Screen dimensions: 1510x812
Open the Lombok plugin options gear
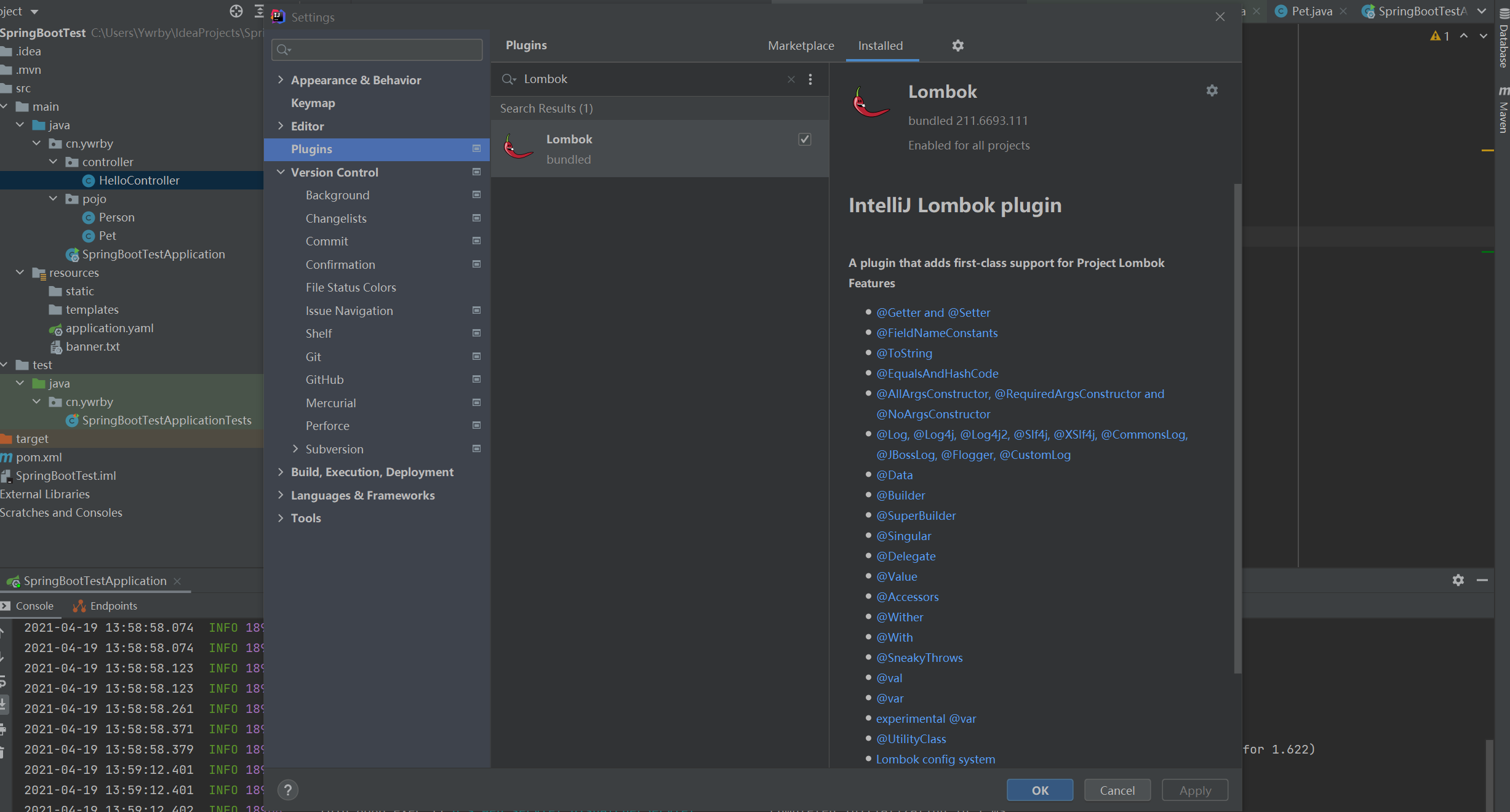(x=1212, y=91)
